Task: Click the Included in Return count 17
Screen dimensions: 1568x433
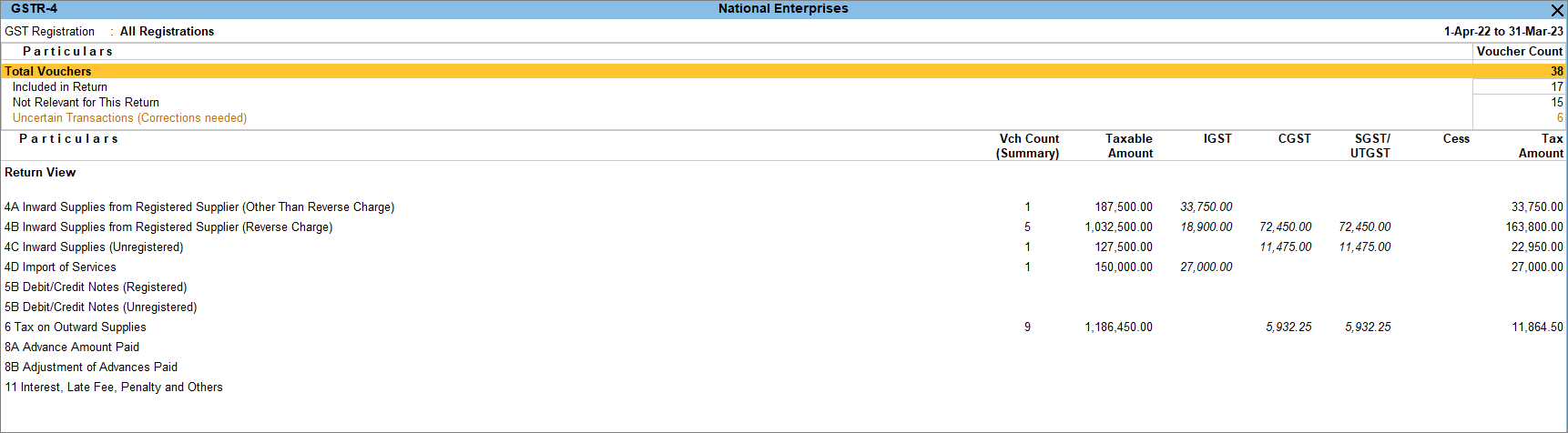Action: [x=1557, y=87]
